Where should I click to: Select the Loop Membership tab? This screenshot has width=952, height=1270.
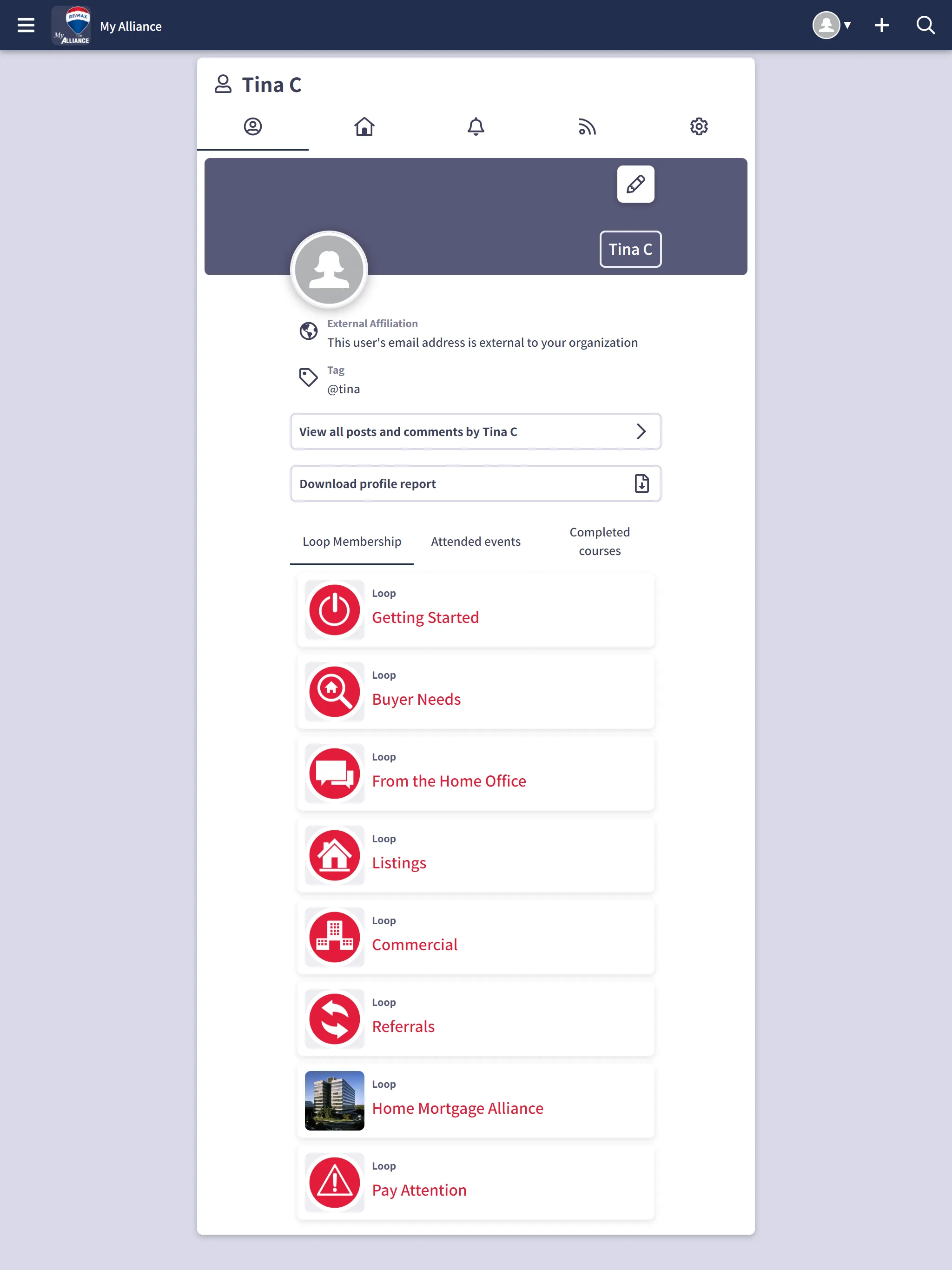point(351,541)
